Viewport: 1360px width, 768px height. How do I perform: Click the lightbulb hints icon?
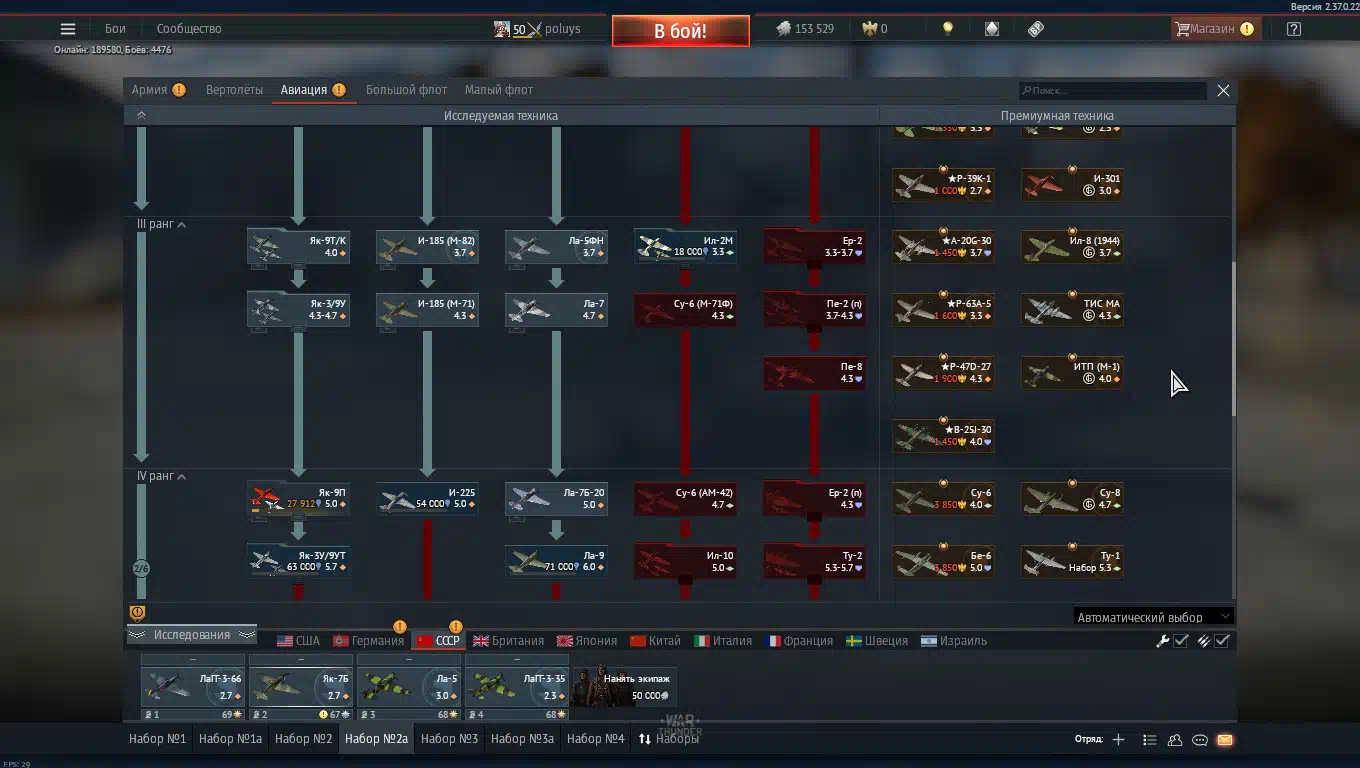tap(948, 29)
